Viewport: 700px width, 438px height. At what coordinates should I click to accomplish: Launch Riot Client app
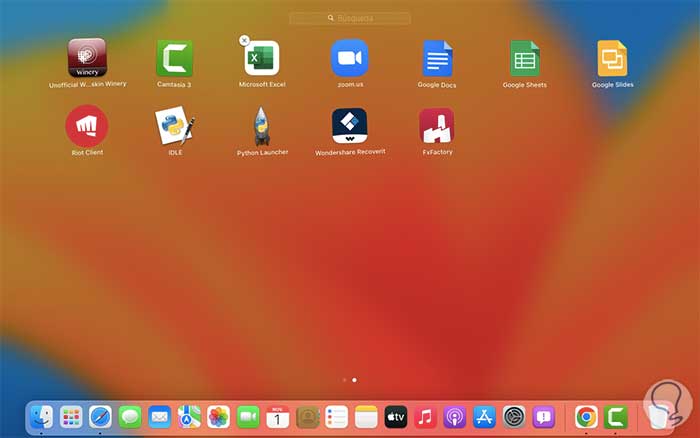click(x=87, y=126)
